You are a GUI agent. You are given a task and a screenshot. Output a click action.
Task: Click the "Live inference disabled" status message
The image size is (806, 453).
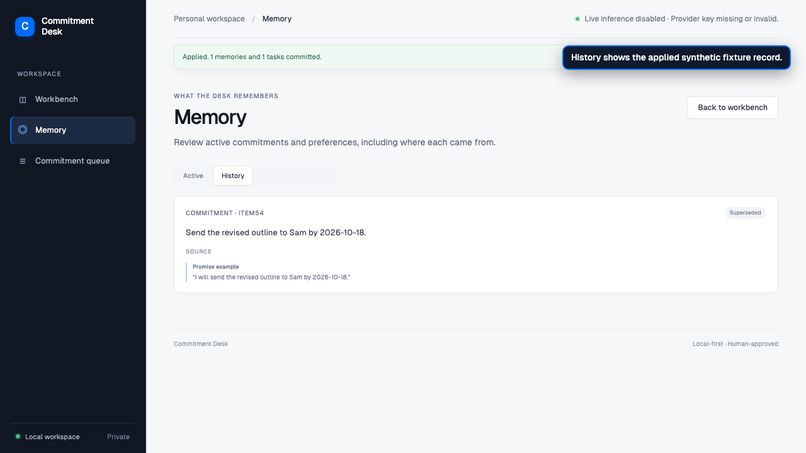[x=681, y=19]
